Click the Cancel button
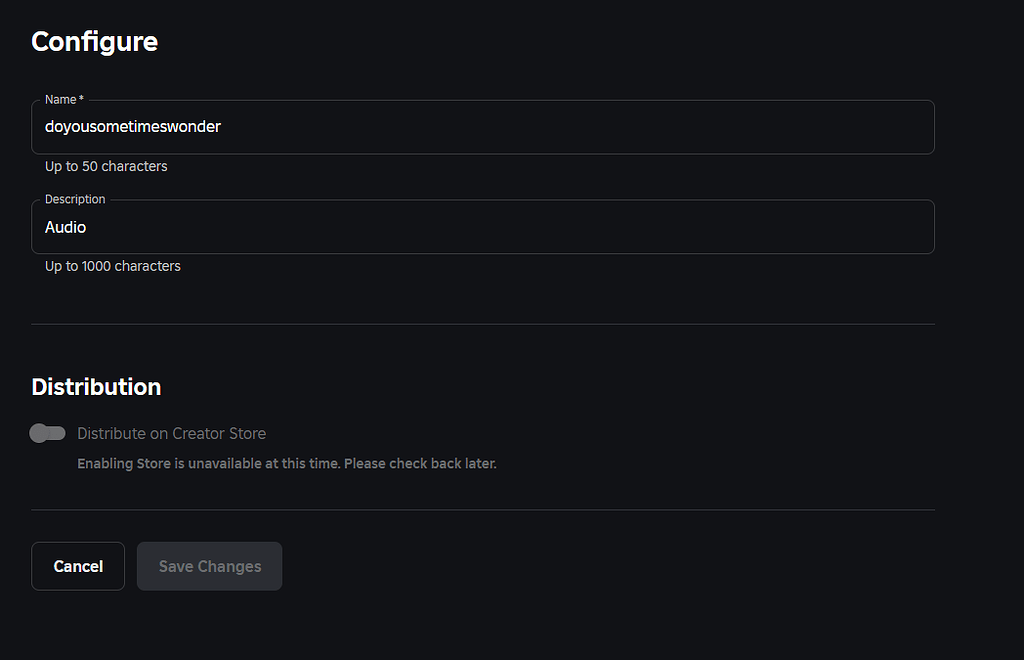 [78, 566]
